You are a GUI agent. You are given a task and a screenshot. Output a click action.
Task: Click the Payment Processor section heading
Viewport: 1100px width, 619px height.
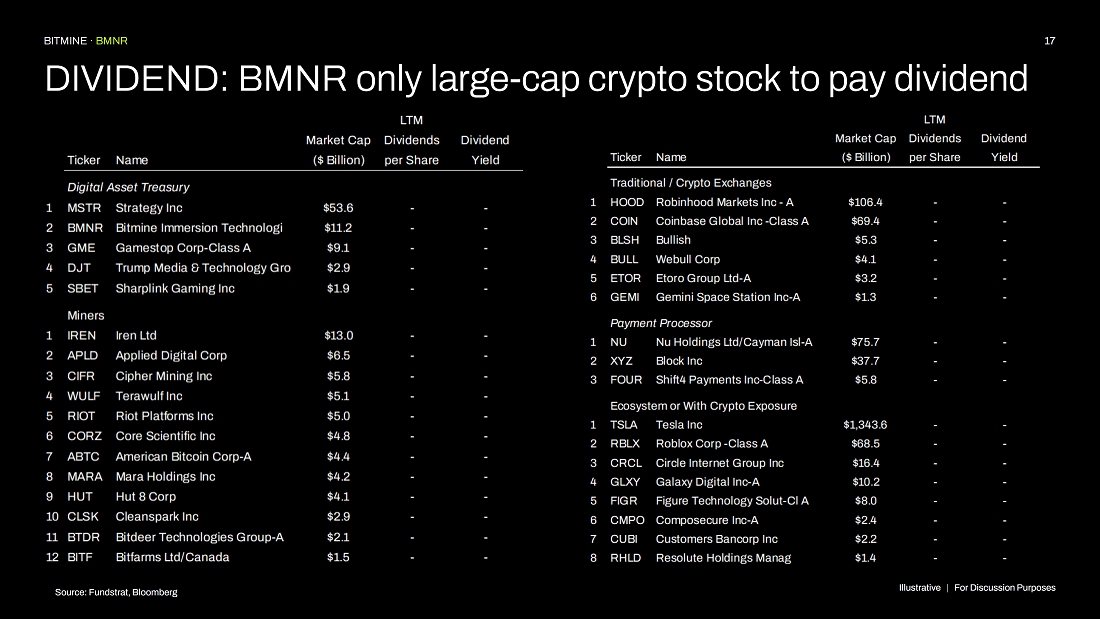point(661,323)
